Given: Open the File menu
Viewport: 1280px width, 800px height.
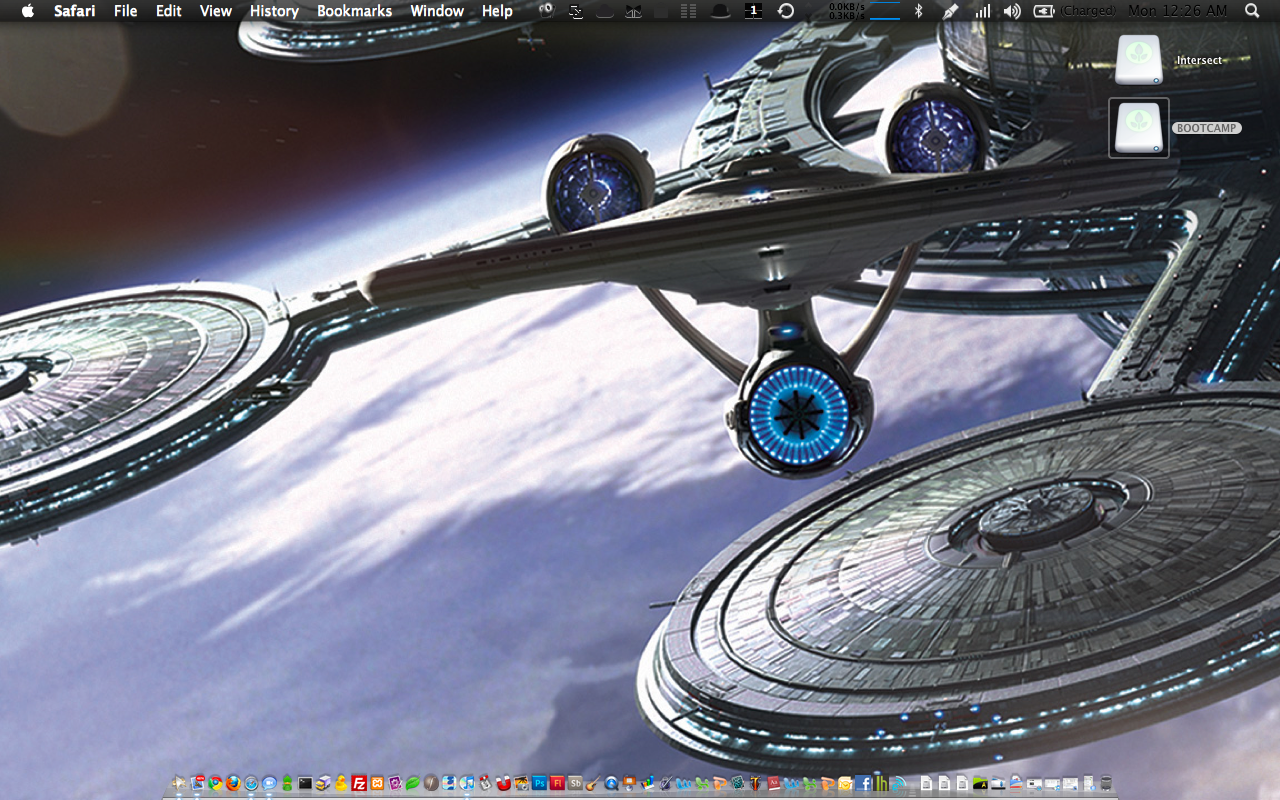Looking at the screenshot, I should click(126, 11).
